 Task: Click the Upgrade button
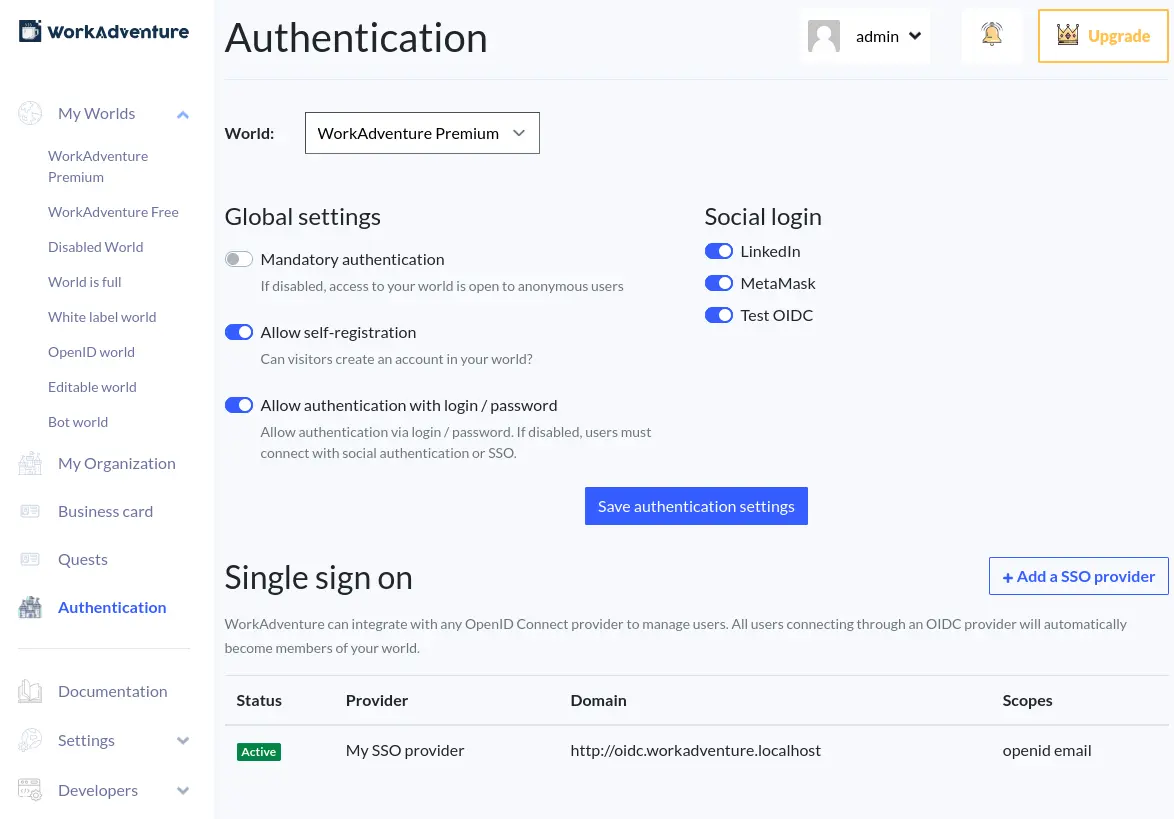coord(1103,36)
